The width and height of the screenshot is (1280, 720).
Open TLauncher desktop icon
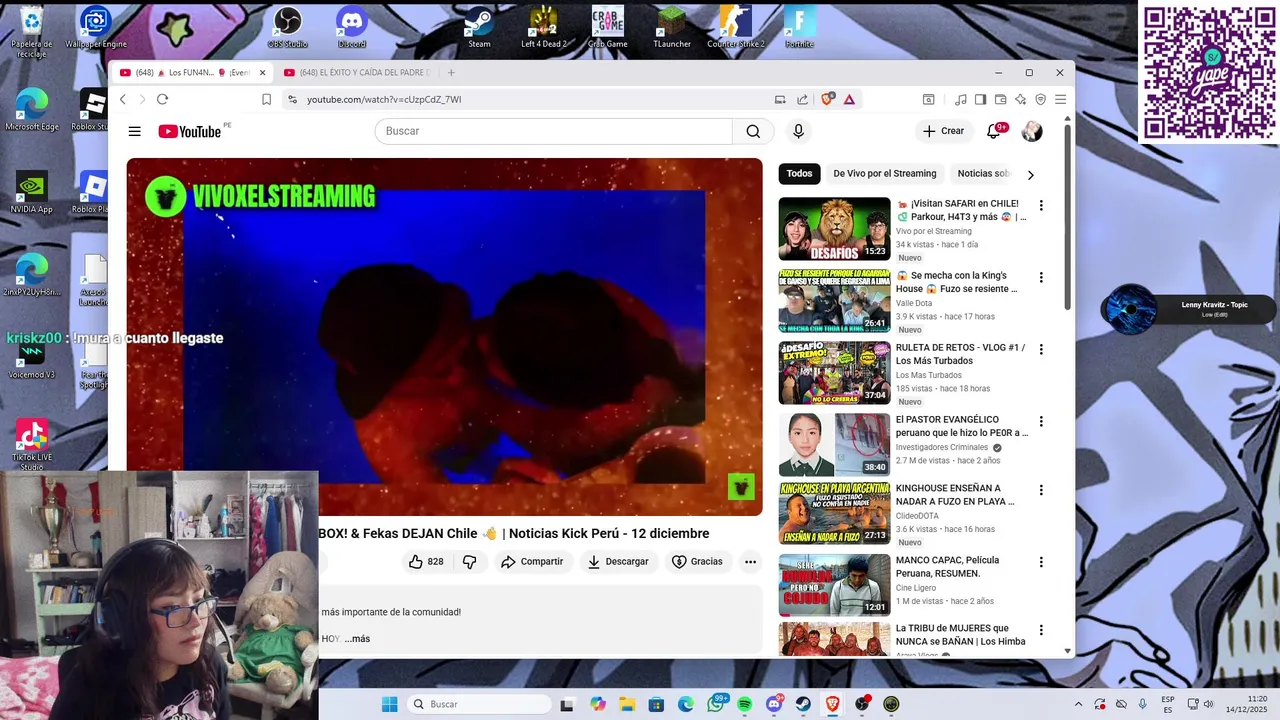[672, 27]
